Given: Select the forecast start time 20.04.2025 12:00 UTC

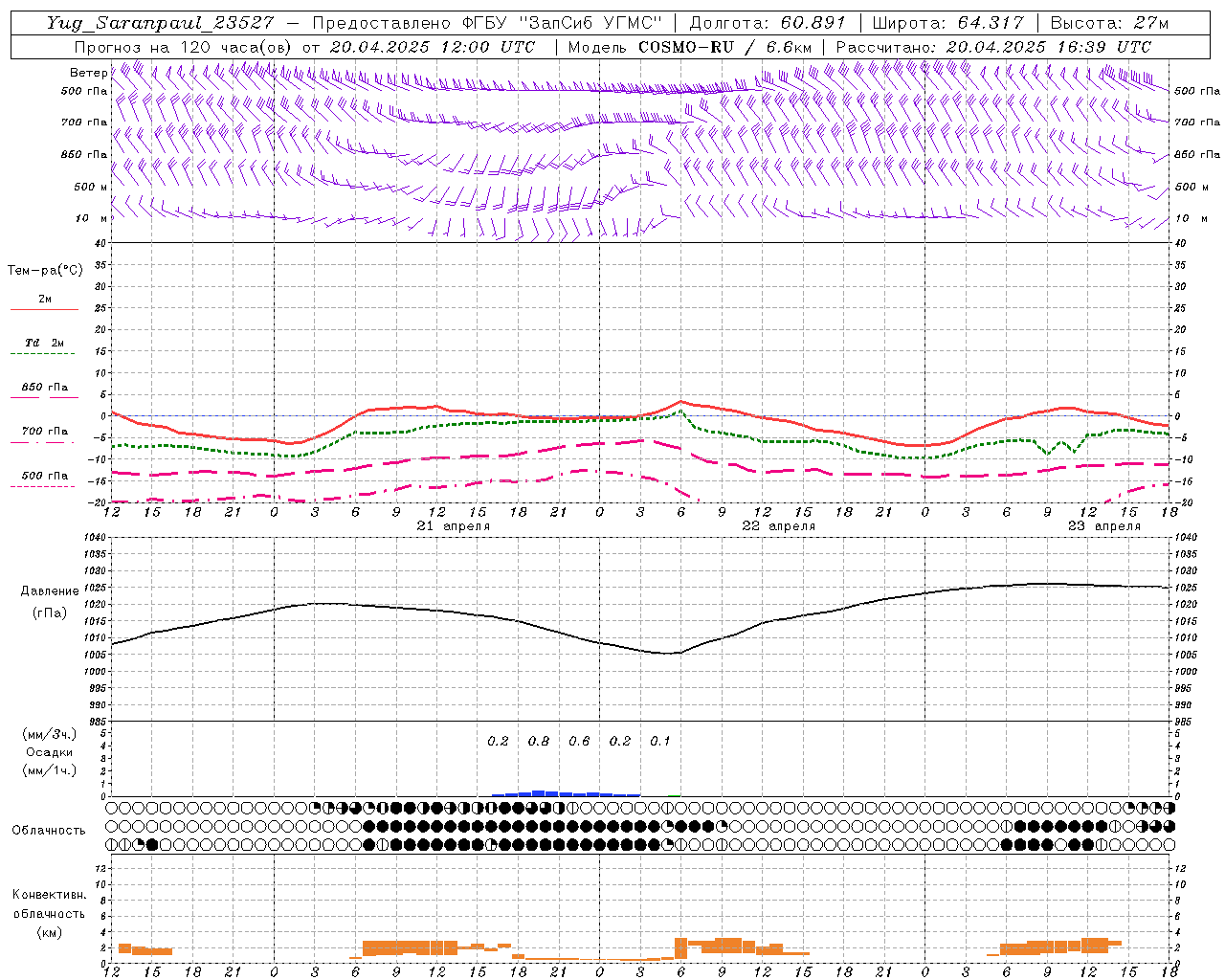Looking at the screenshot, I should click(x=432, y=47).
